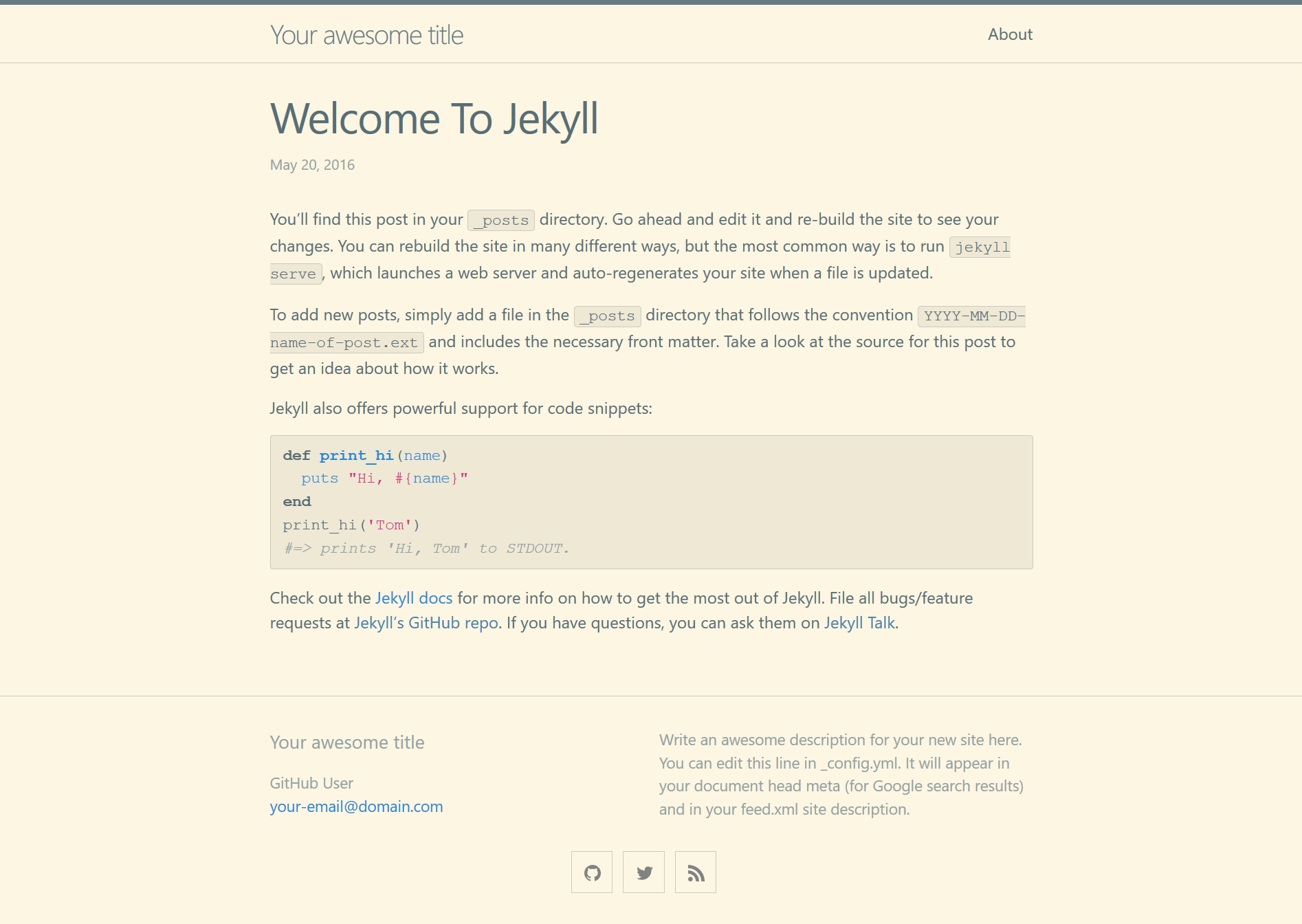Visit the 'Jekyll Talk' link

coord(859,623)
